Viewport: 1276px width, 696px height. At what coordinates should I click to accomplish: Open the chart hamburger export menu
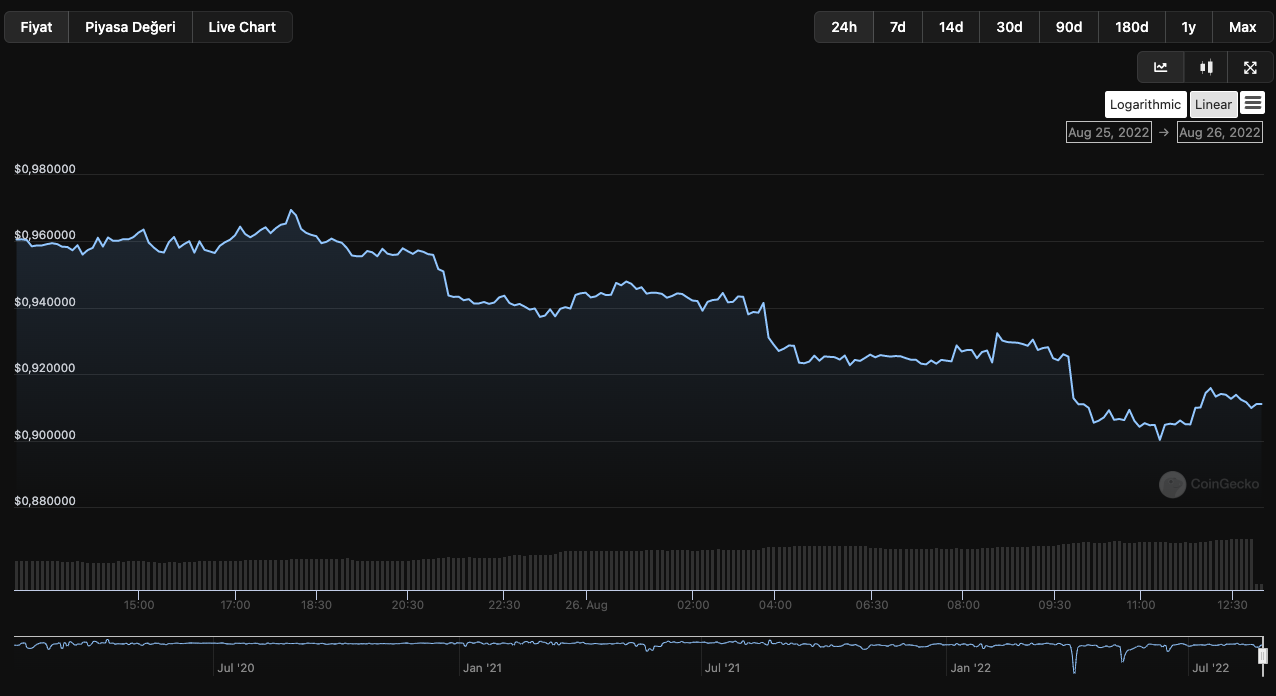(x=1252, y=103)
